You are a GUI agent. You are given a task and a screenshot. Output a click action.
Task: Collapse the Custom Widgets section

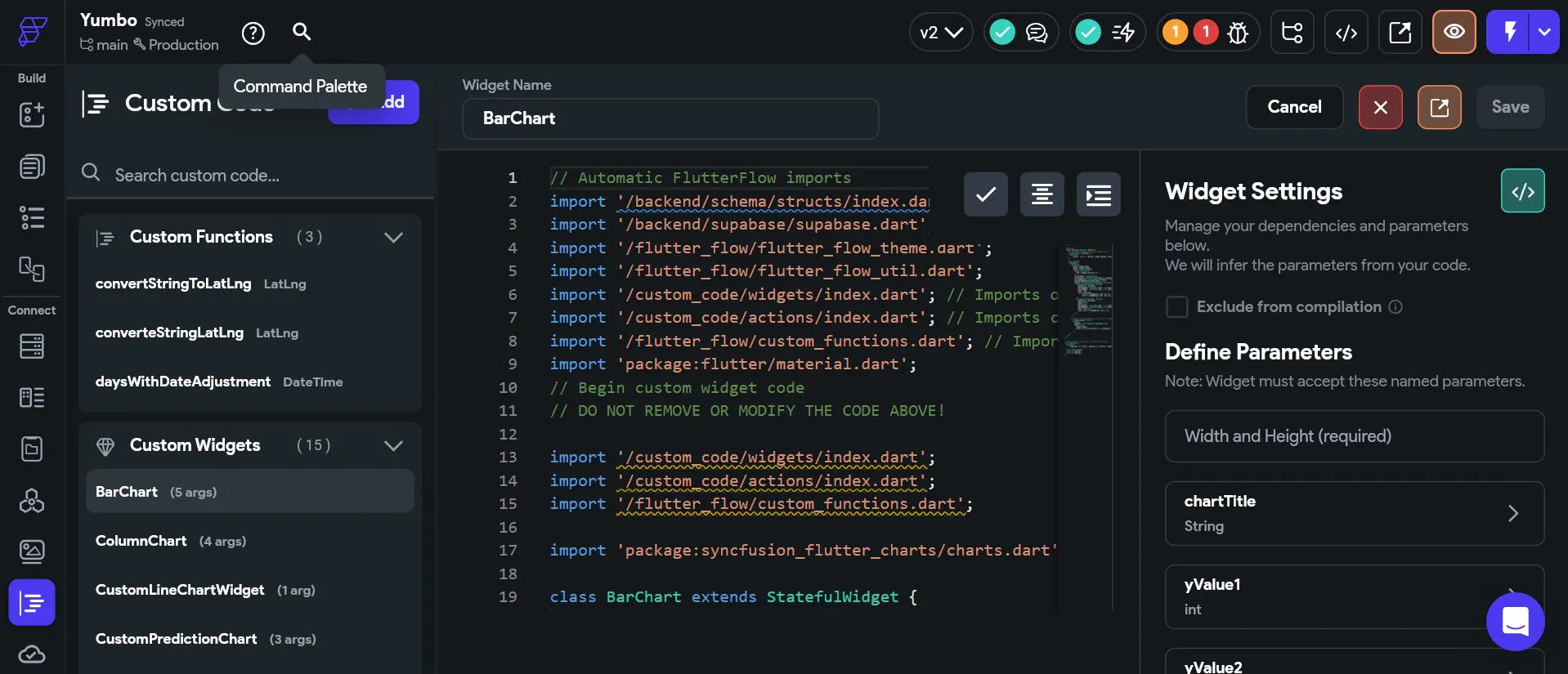(393, 445)
